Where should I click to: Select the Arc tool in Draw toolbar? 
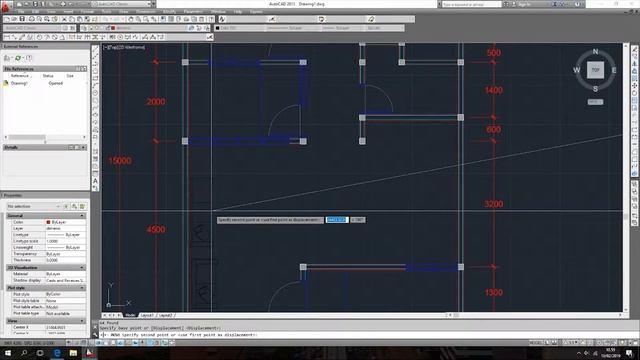96,86
